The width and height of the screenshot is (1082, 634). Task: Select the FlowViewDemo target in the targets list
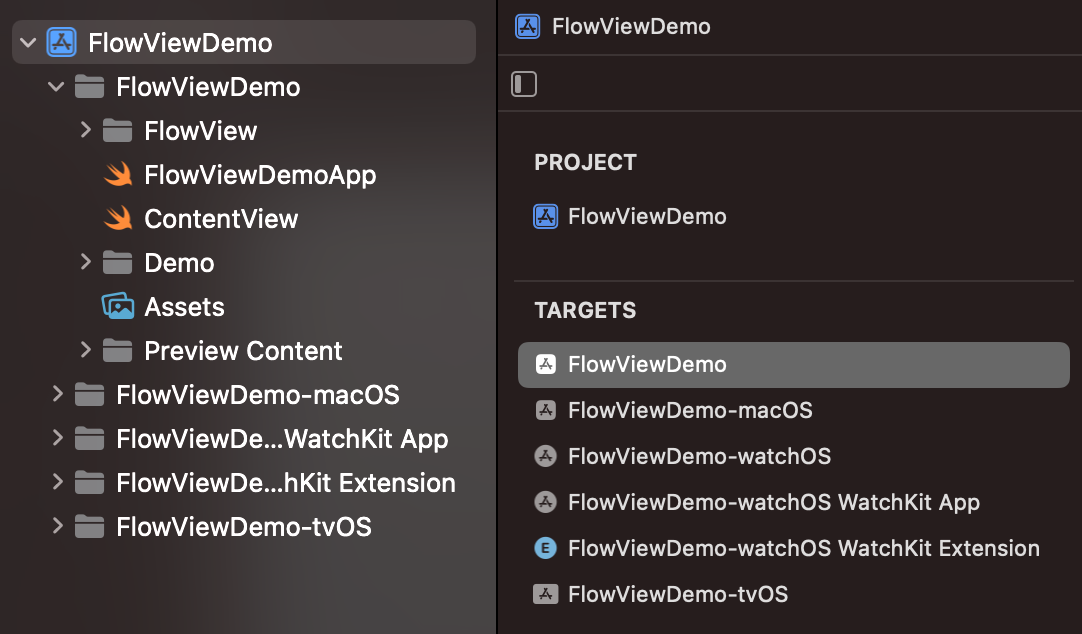click(647, 364)
